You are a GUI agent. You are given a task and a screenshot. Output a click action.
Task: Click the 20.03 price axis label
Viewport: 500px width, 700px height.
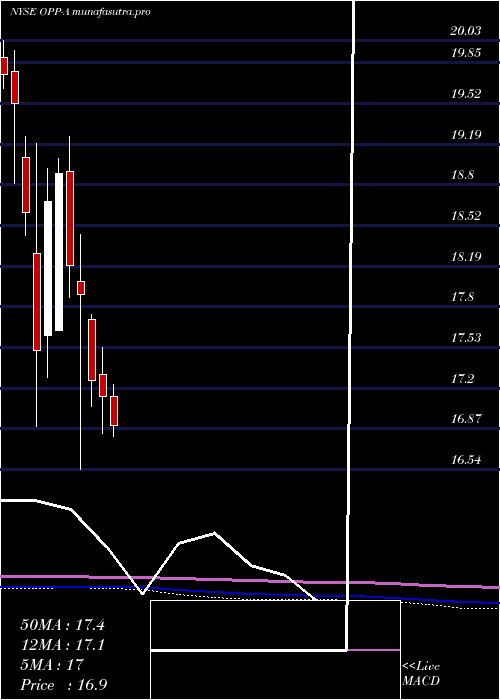click(x=466, y=31)
